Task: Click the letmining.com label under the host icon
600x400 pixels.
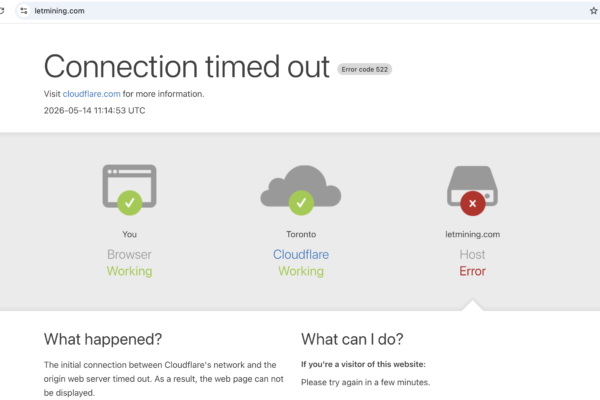Action: point(473,234)
